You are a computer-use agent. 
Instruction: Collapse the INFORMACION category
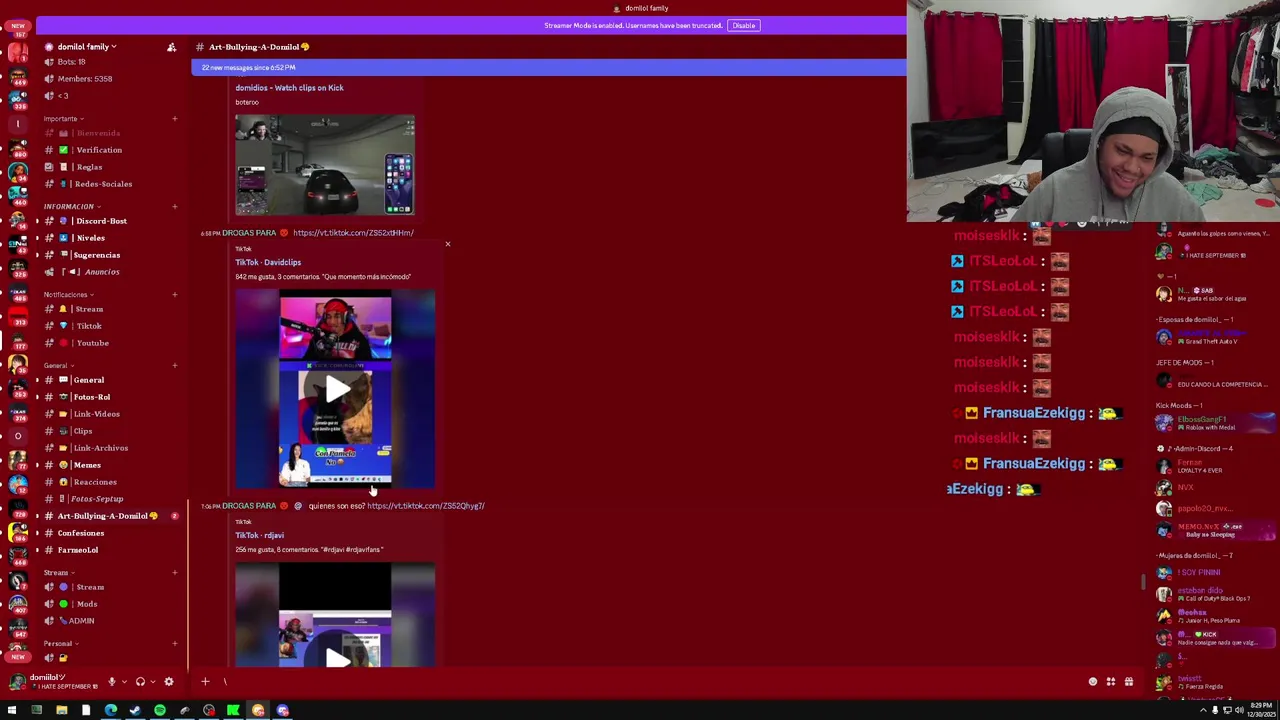pyautogui.click(x=70, y=206)
